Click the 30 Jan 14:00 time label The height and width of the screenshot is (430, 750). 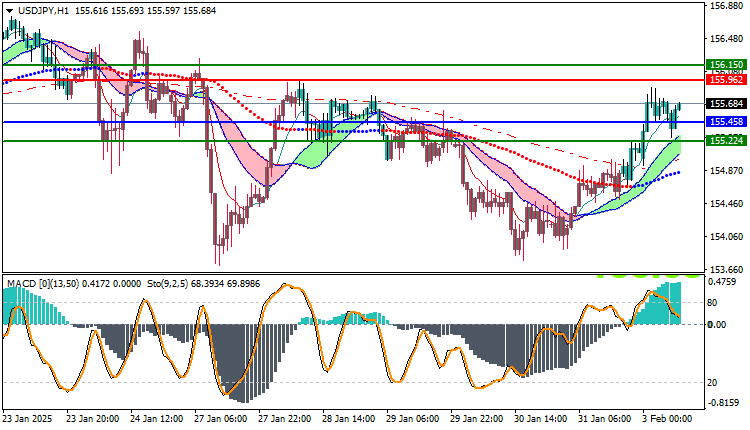[541, 419]
